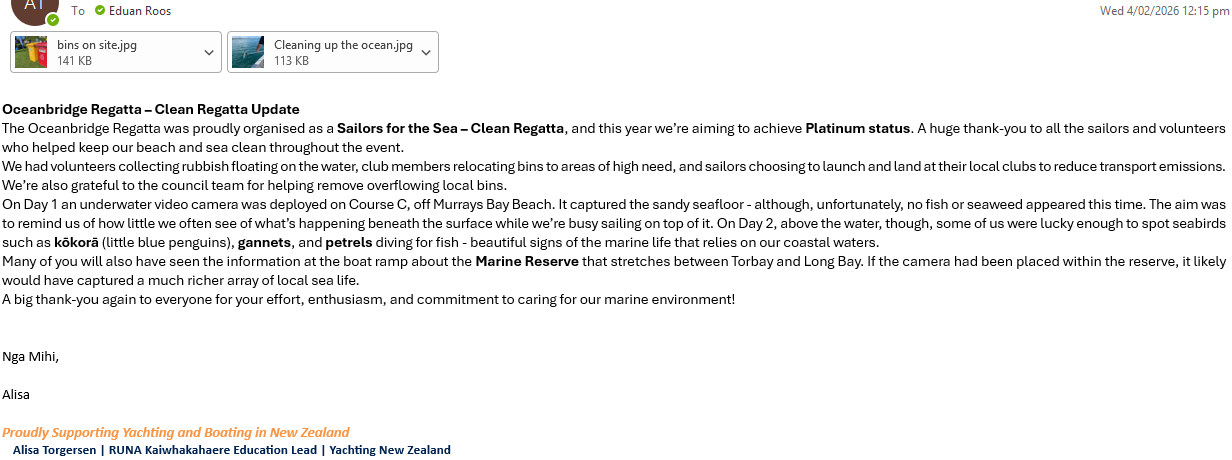Click the bold Platinum status text
Viewport: 1232px width, 460px height.
[858, 128]
